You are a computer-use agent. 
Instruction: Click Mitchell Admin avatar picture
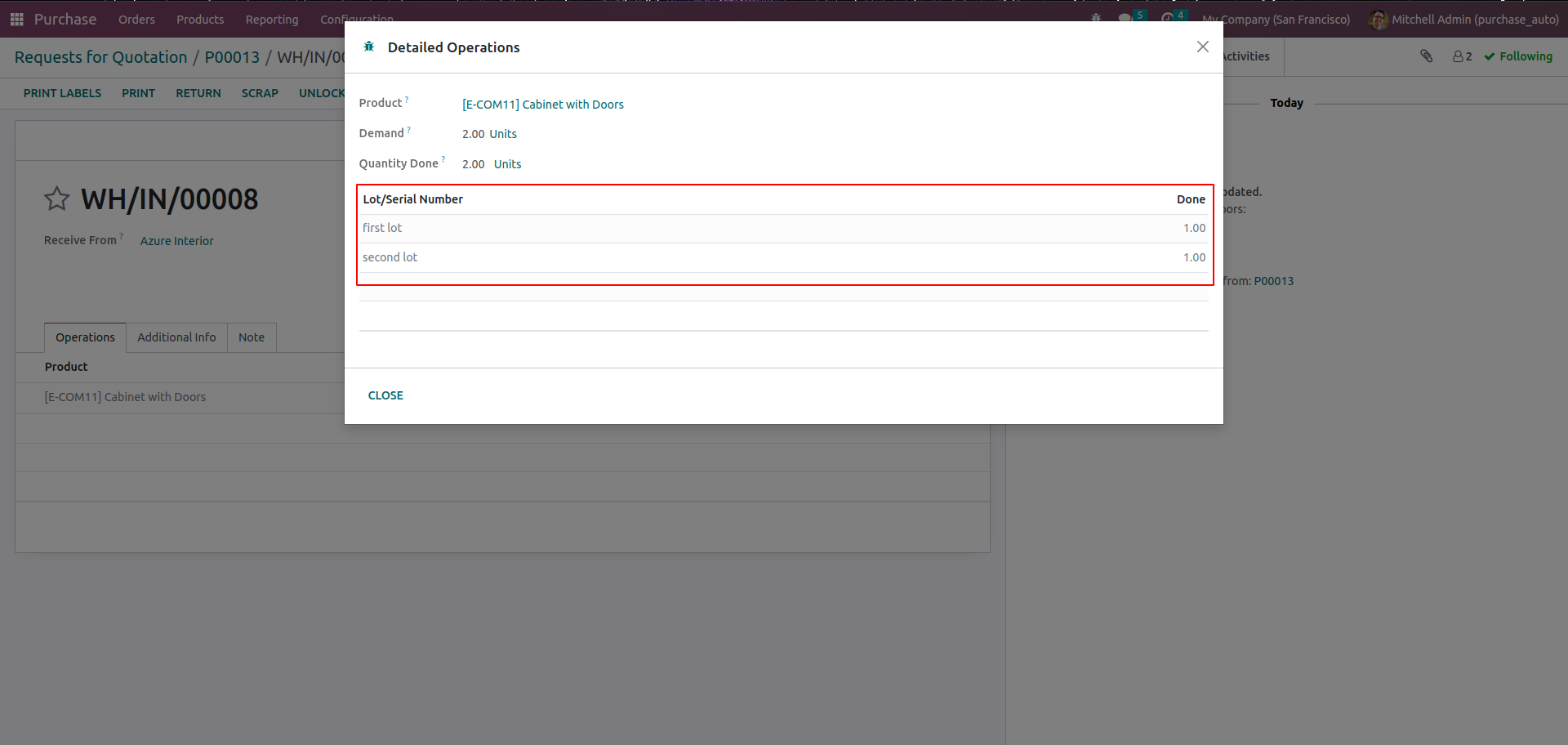[1379, 20]
